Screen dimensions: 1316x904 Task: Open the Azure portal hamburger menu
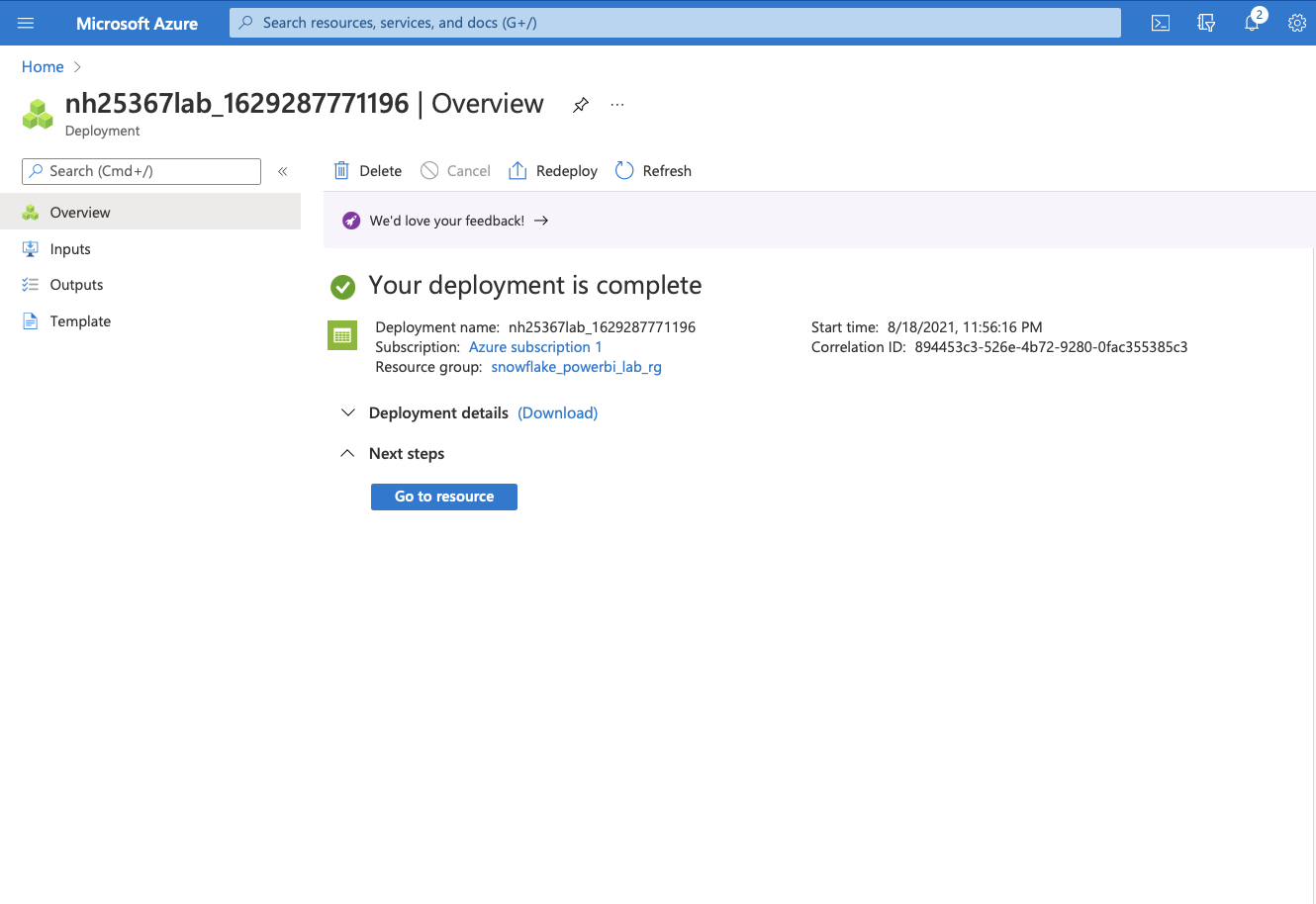coord(26,23)
